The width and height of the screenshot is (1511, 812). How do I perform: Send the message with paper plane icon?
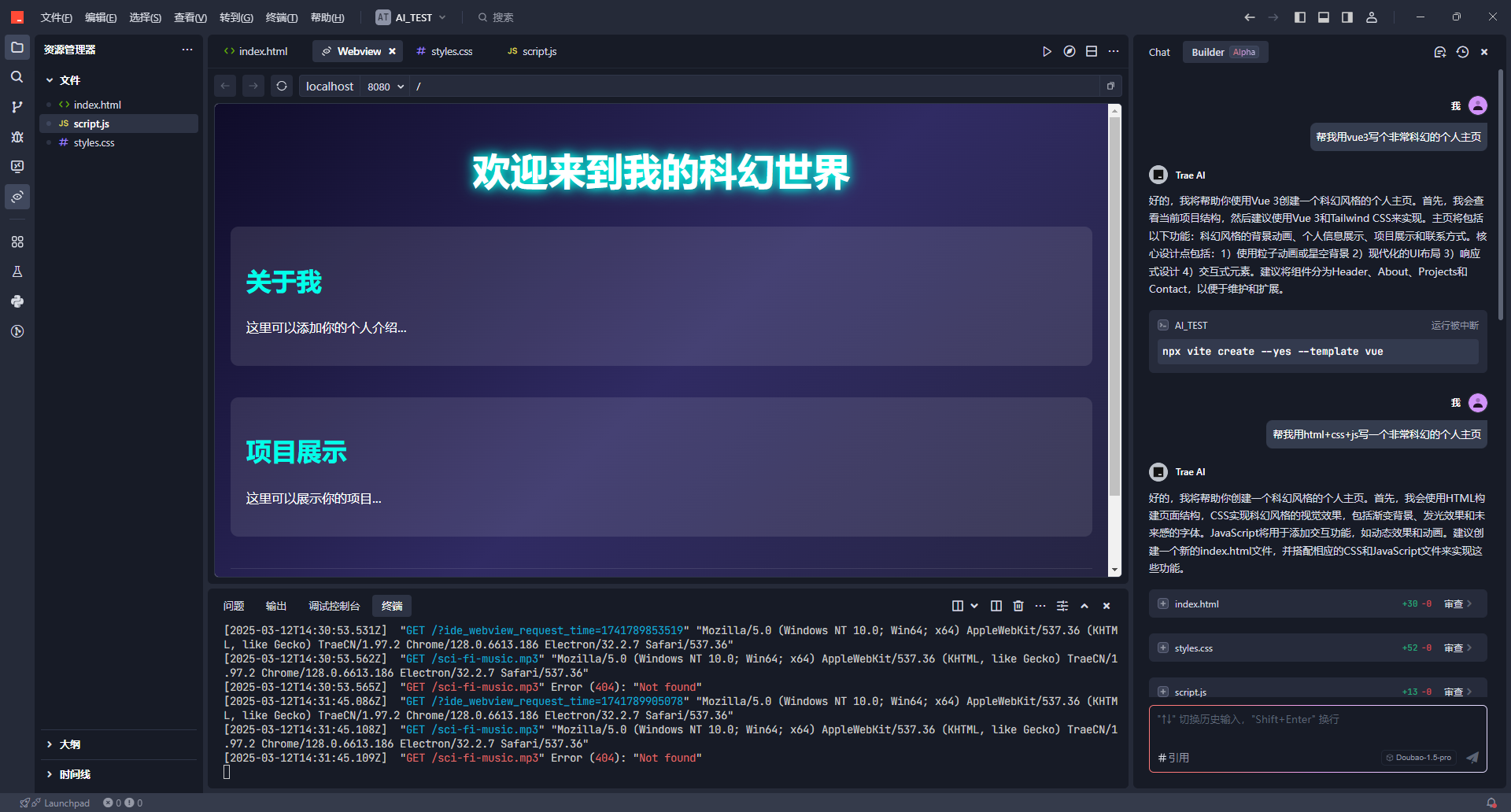pyautogui.click(x=1472, y=757)
